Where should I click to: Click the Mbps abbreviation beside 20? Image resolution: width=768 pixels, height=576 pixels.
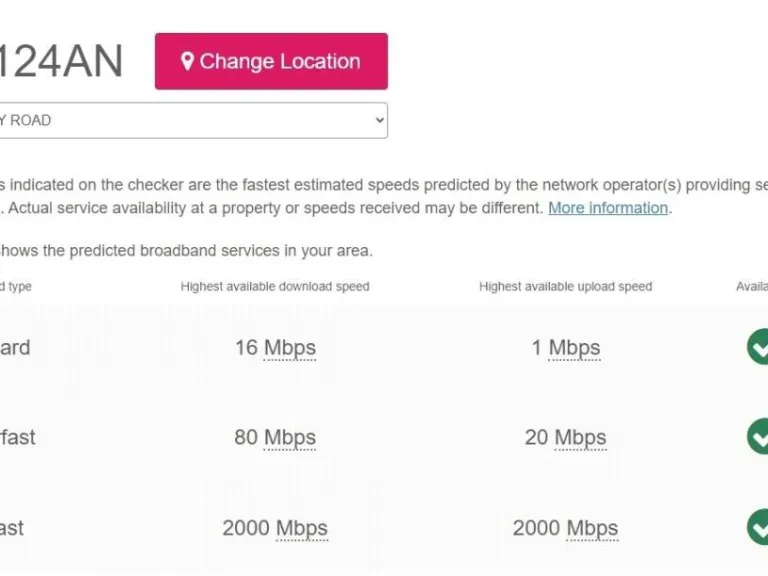point(580,438)
